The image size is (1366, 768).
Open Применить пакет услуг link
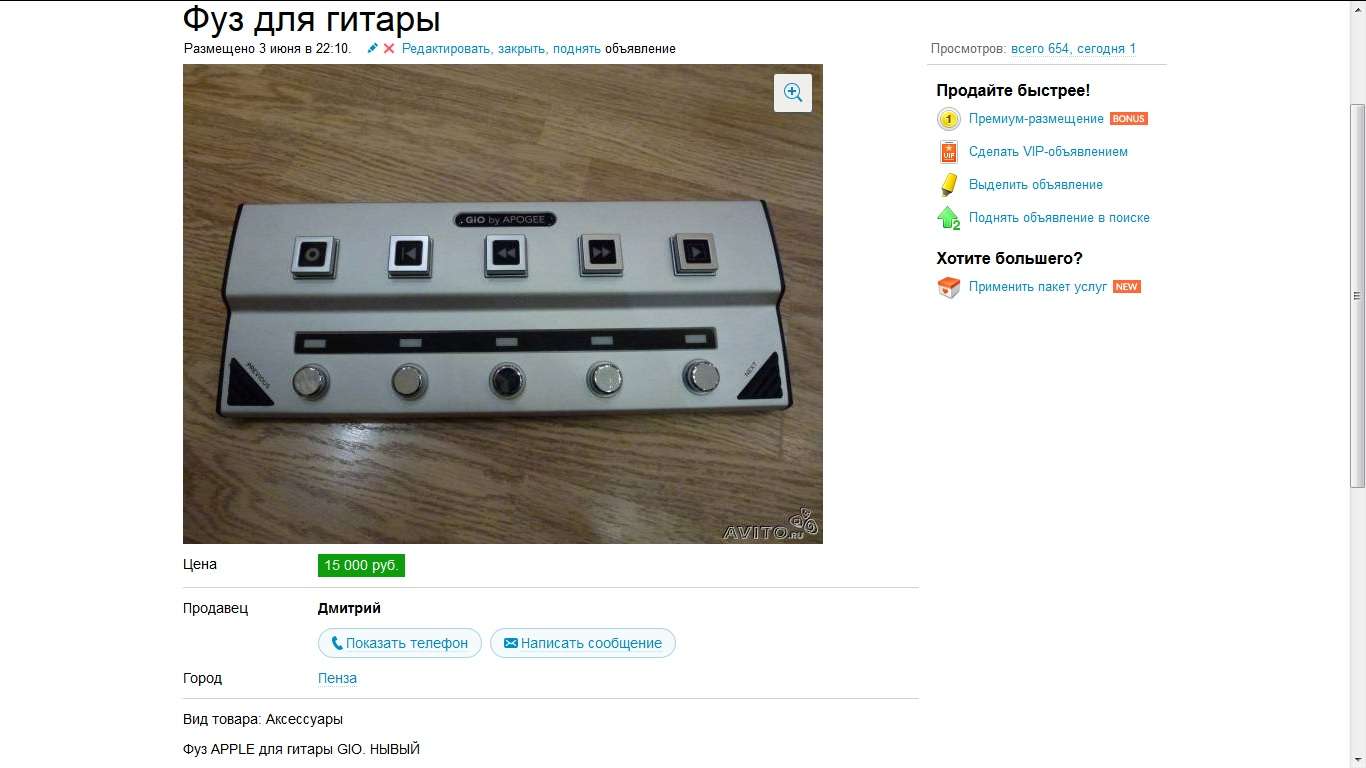[x=1038, y=286]
